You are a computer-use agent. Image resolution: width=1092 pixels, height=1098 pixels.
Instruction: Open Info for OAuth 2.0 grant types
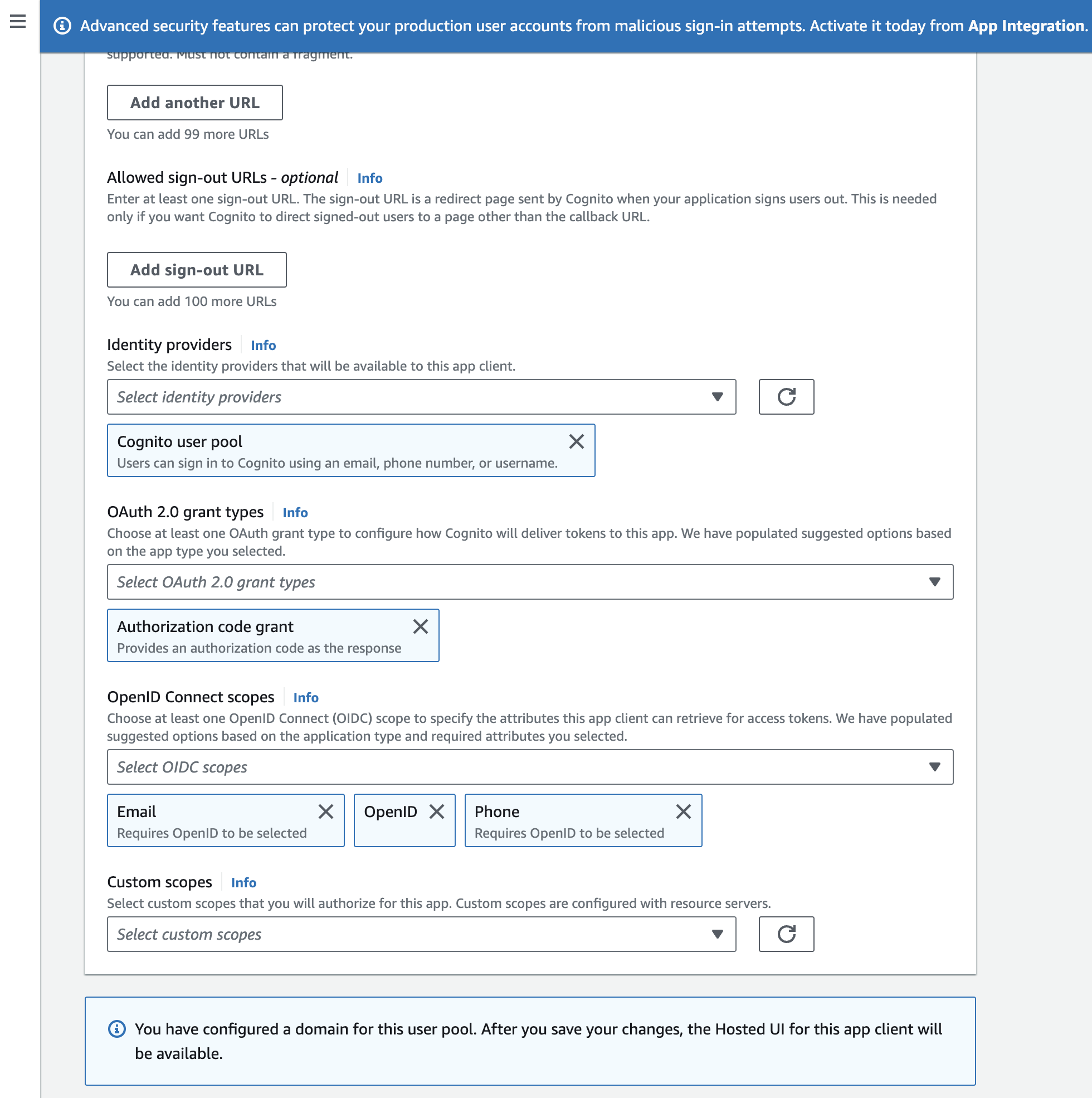pyautogui.click(x=295, y=512)
